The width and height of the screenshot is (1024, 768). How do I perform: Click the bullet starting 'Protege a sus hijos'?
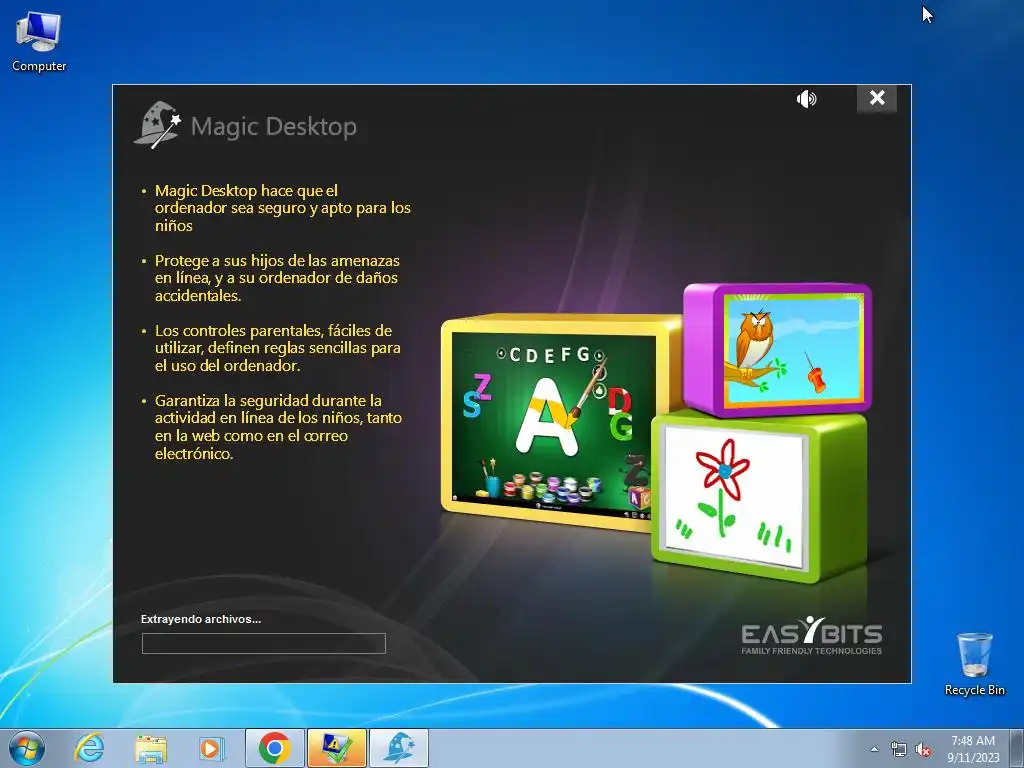click(276, 278)
